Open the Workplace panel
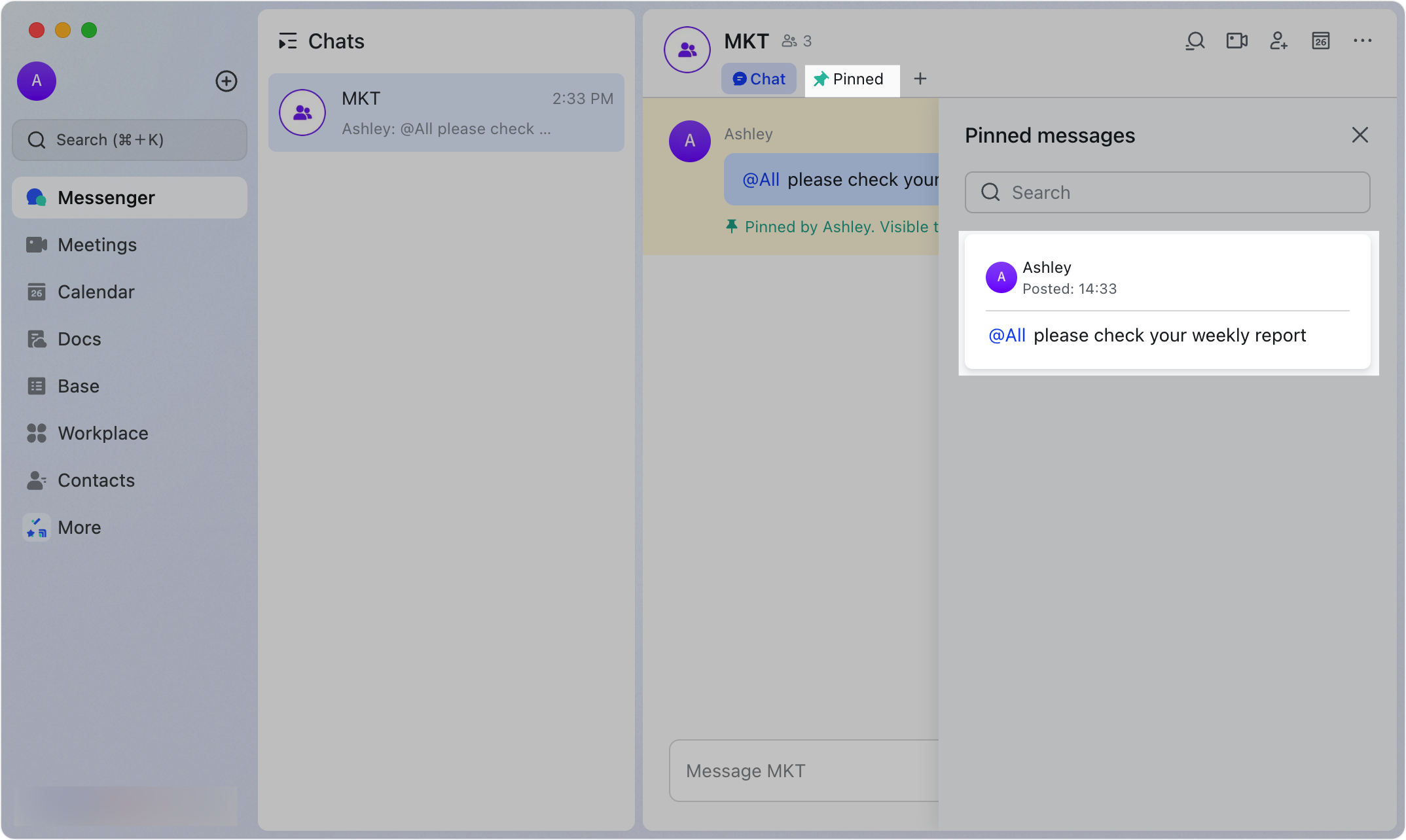 103,433
